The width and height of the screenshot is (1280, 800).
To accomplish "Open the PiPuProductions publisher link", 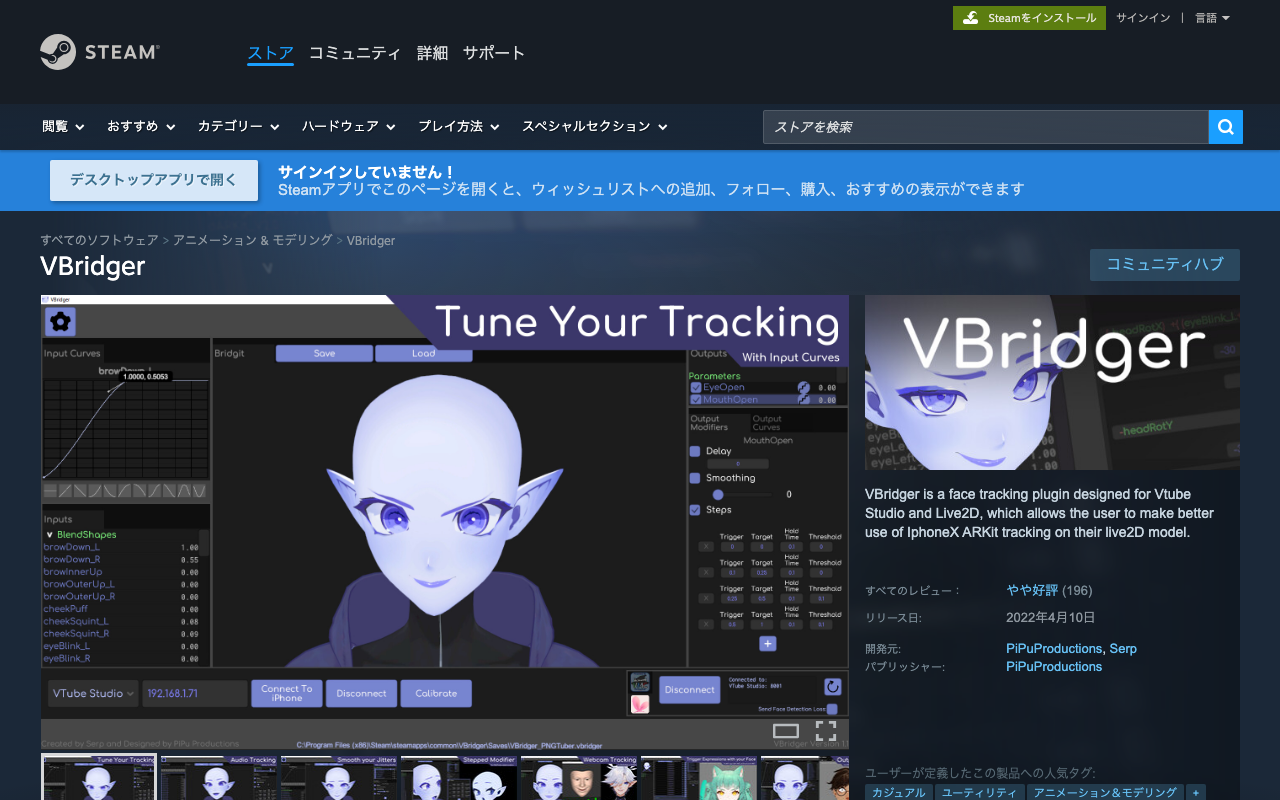I will (x=1054, y=667).
